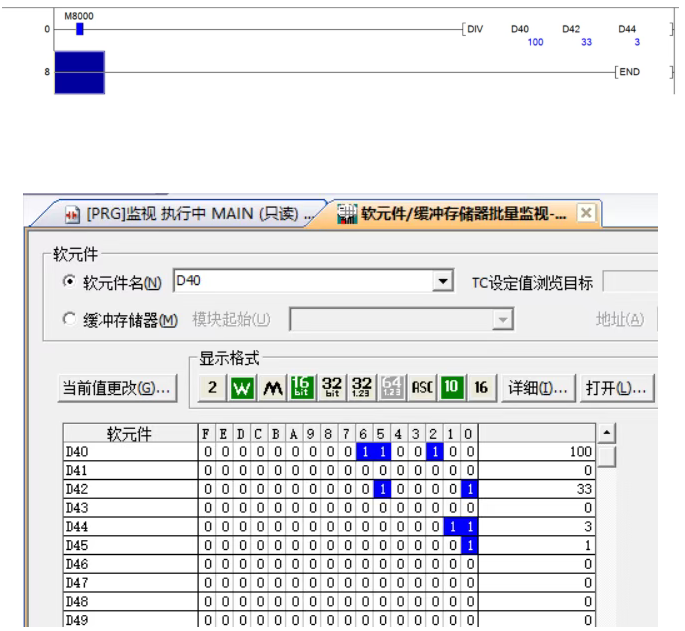The height and width of the screenshot is (631, 685).
Task: Select the 缓冲存储器 radio button
Action: (x=69, y=320)
